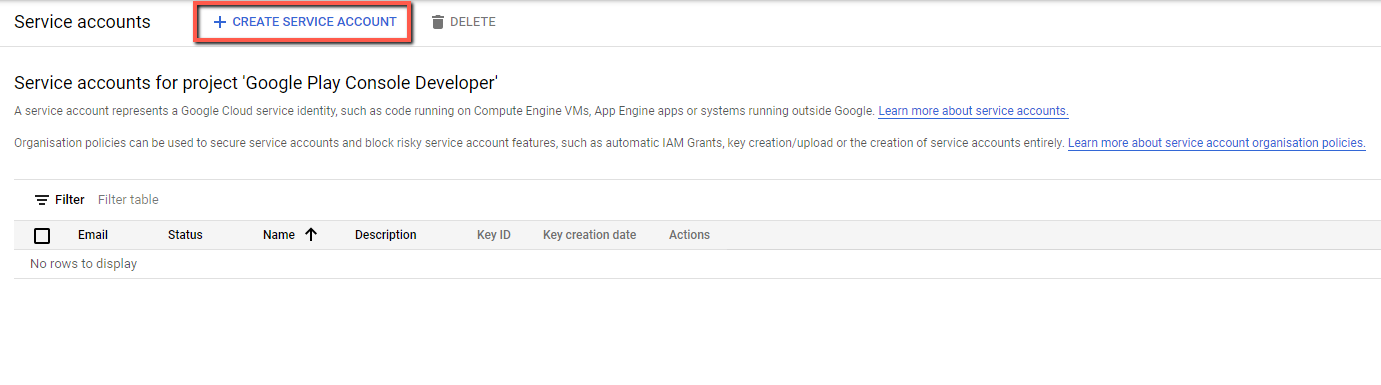
Task: Sort table by Status column
Action: click(185, 235)
